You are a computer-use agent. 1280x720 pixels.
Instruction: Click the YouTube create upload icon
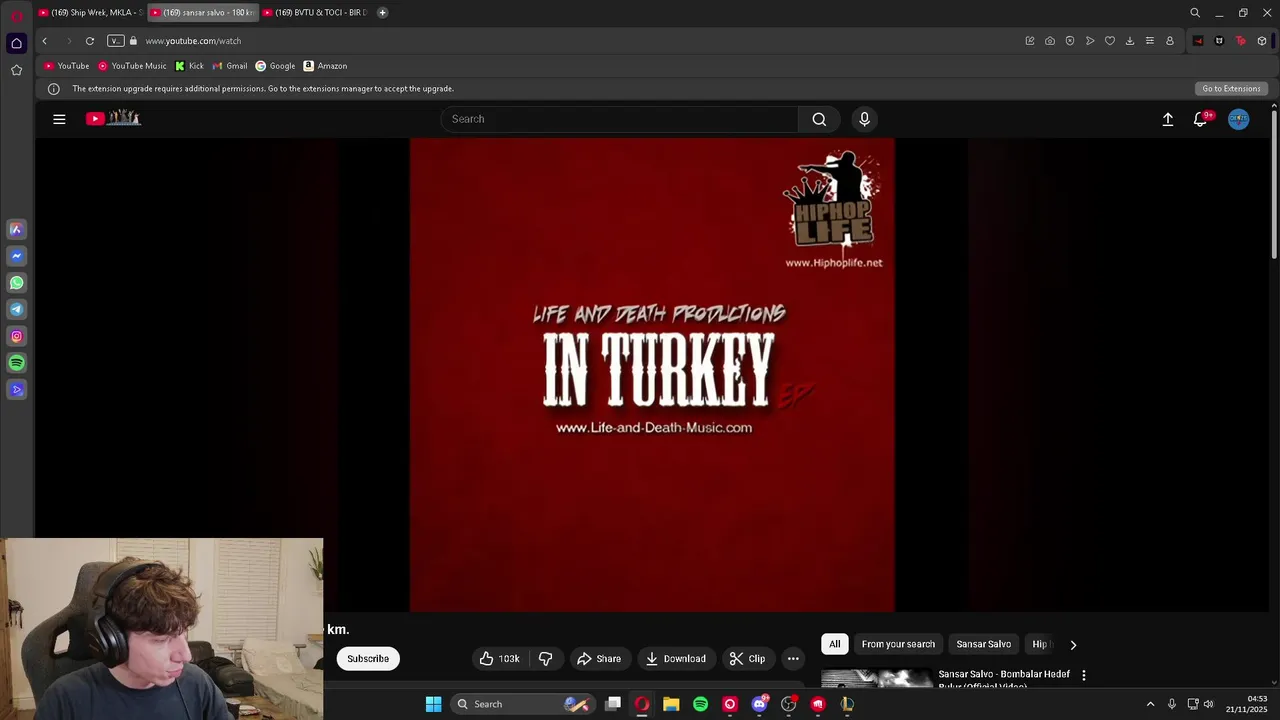1167,119
